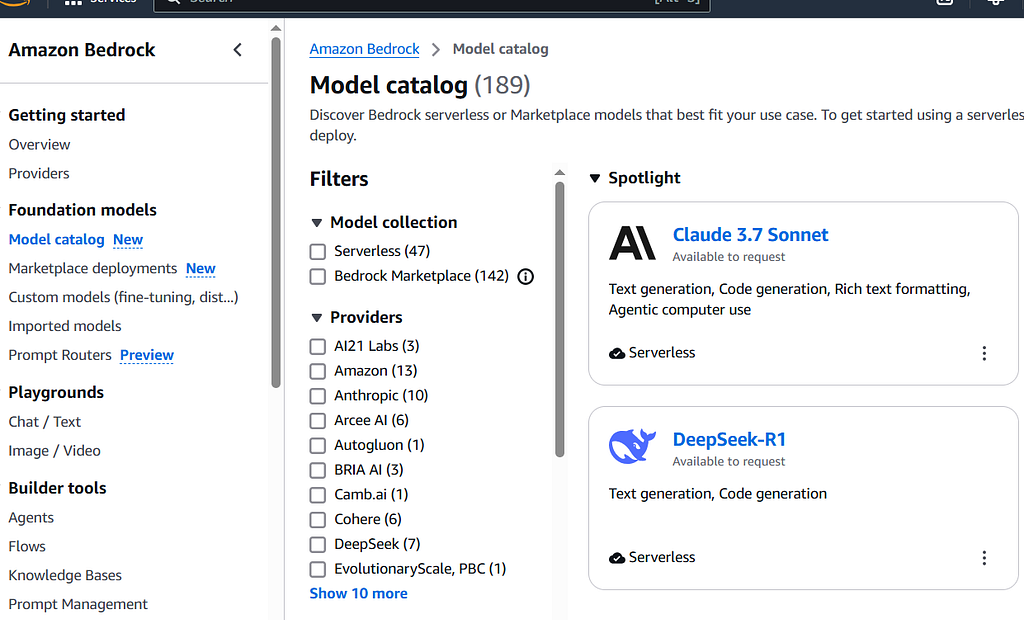
Task: Click sidebar scrollbar up arrow
Action: 276,28
